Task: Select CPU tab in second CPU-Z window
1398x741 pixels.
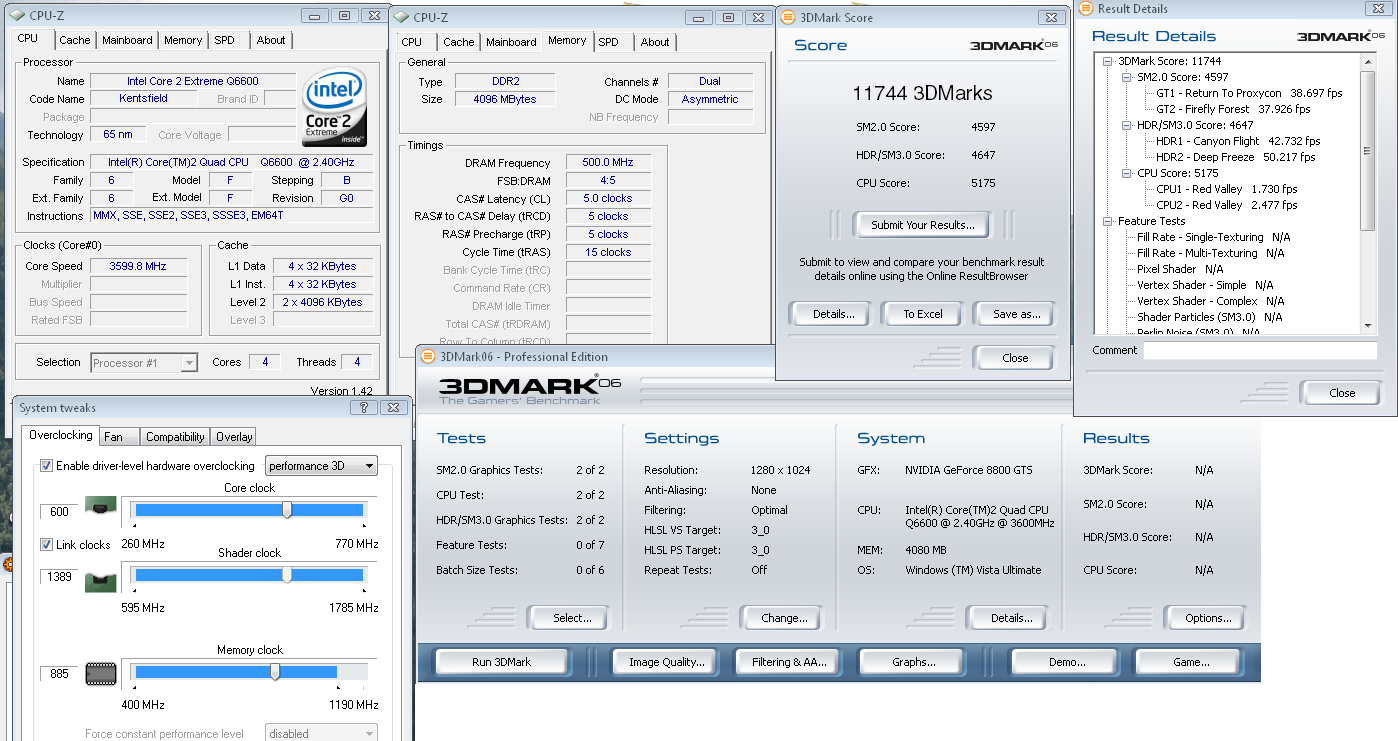Action: tap(412, 42)
